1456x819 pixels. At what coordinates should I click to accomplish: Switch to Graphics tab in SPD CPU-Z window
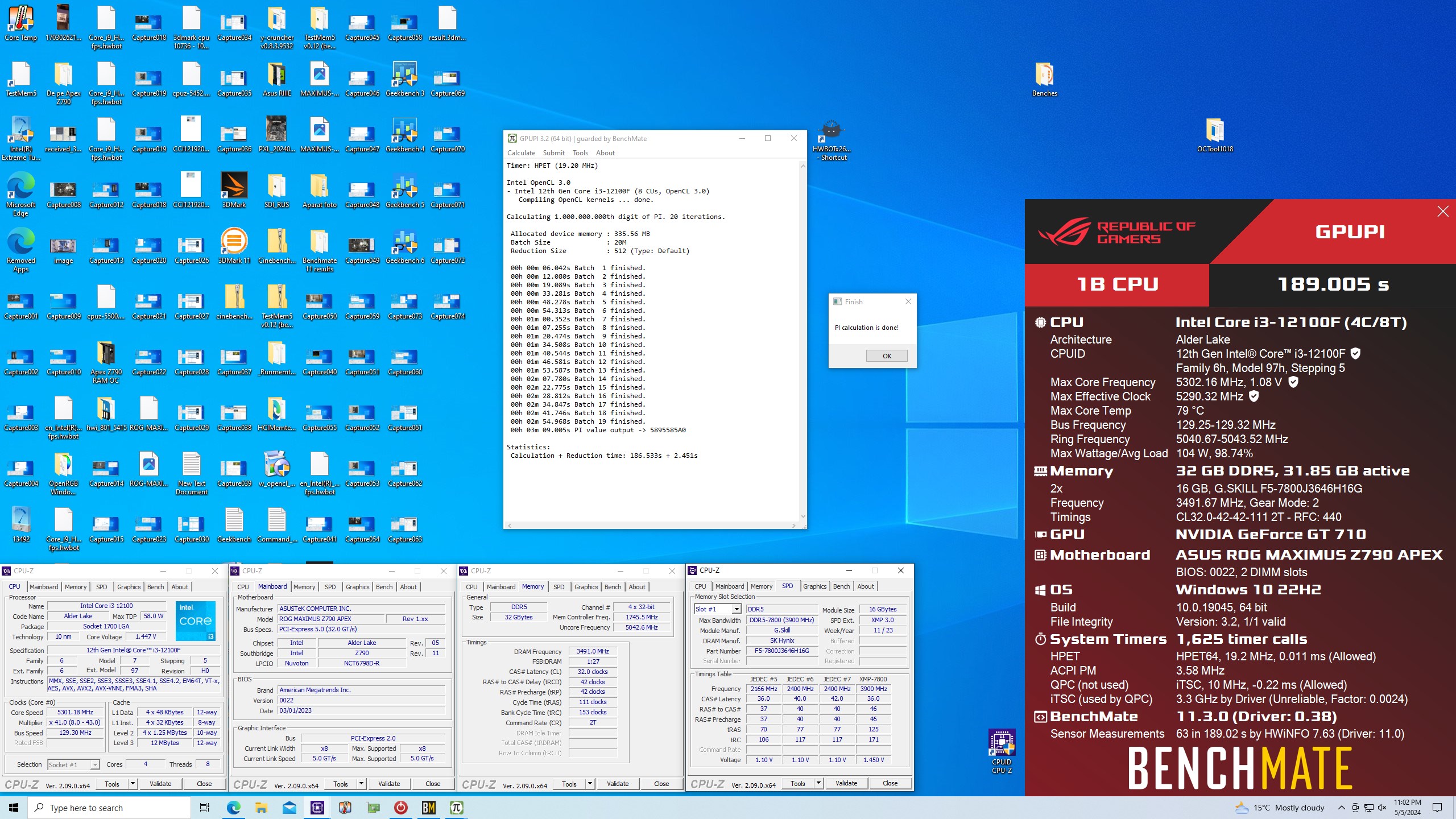click(x=814, y=586)
